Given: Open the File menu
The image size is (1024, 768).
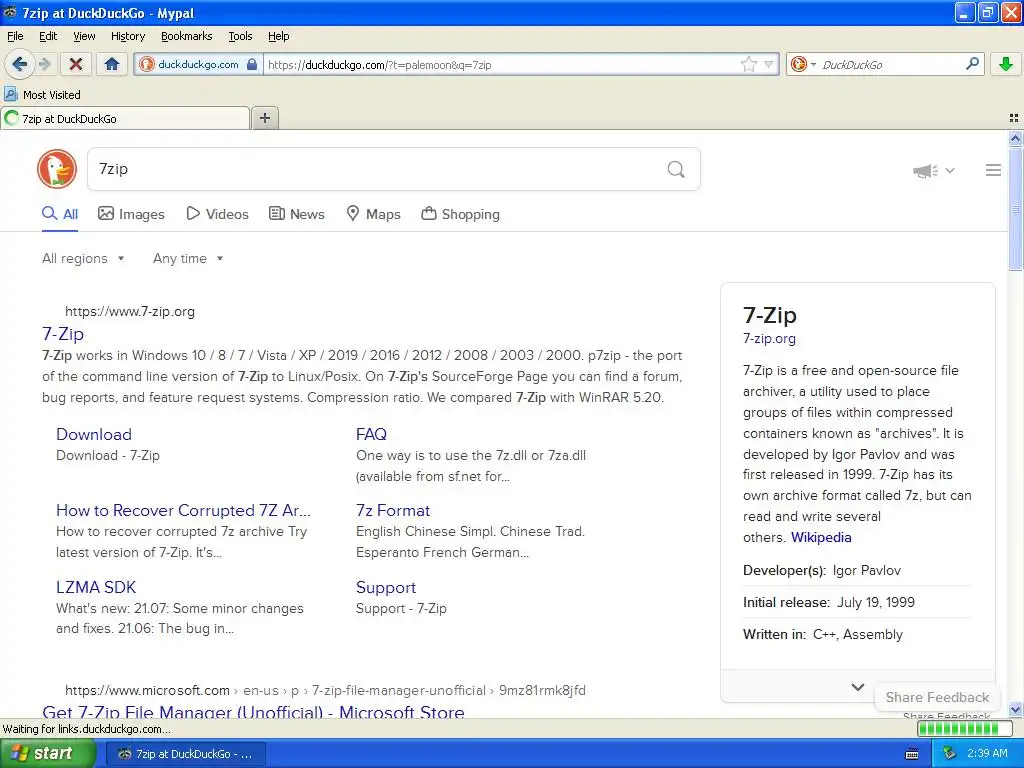Looking at the screenshot, I should point(15,36).
